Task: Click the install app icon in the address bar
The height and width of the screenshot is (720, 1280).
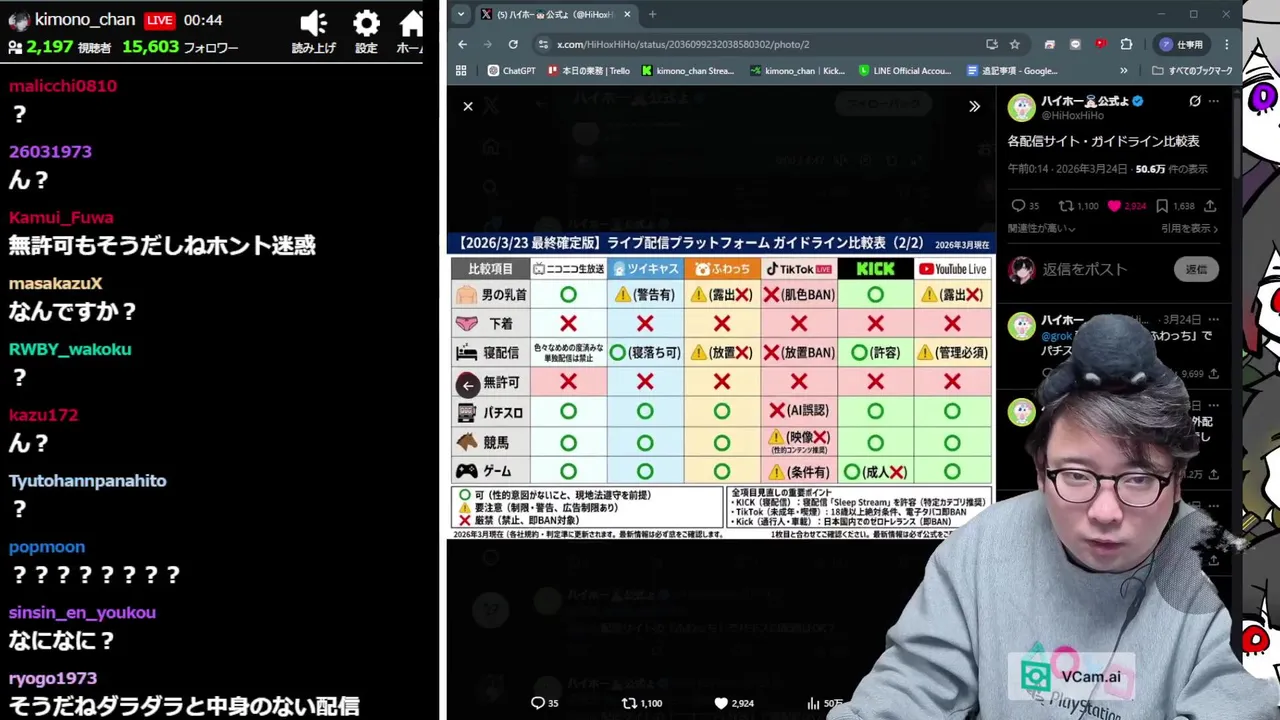Action: pos(991,44)
